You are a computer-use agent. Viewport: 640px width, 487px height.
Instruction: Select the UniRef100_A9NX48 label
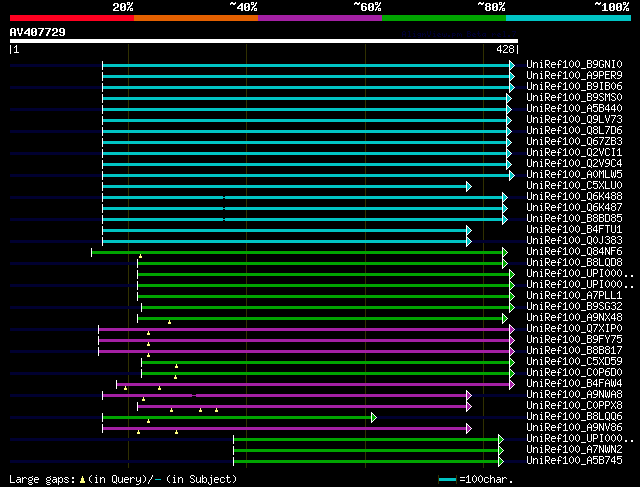point(574,318)
